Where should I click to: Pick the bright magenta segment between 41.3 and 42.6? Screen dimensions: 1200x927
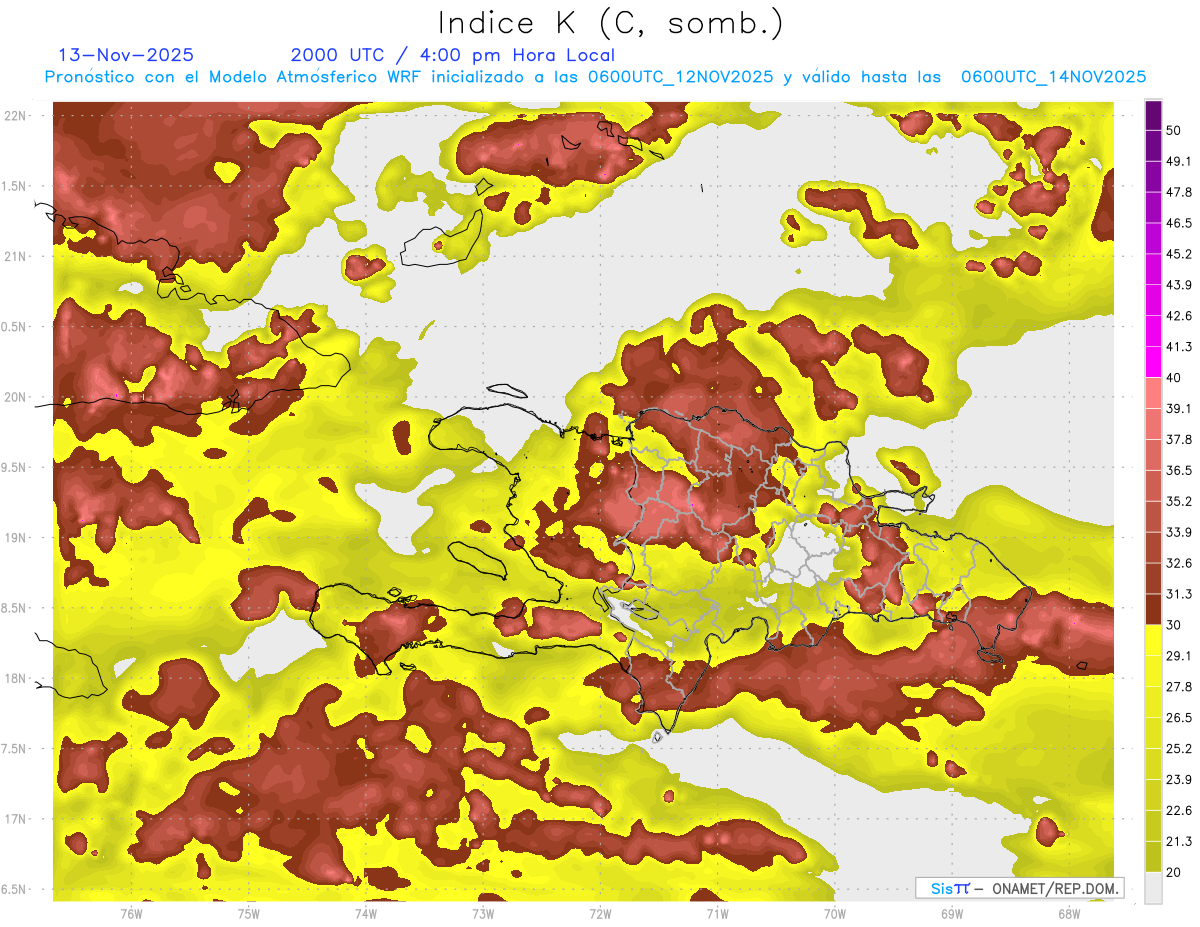coord(1153,332)
